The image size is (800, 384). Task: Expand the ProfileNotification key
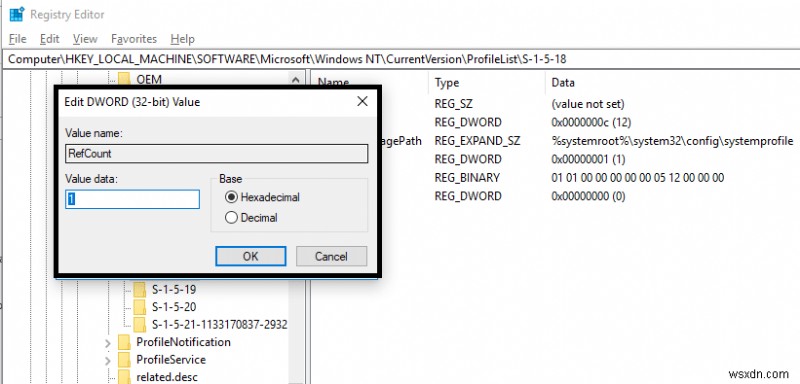click(108, 343)
